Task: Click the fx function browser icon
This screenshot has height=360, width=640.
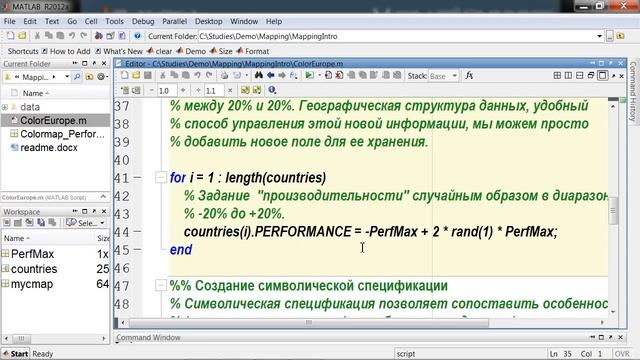Action: pos(469,76)
